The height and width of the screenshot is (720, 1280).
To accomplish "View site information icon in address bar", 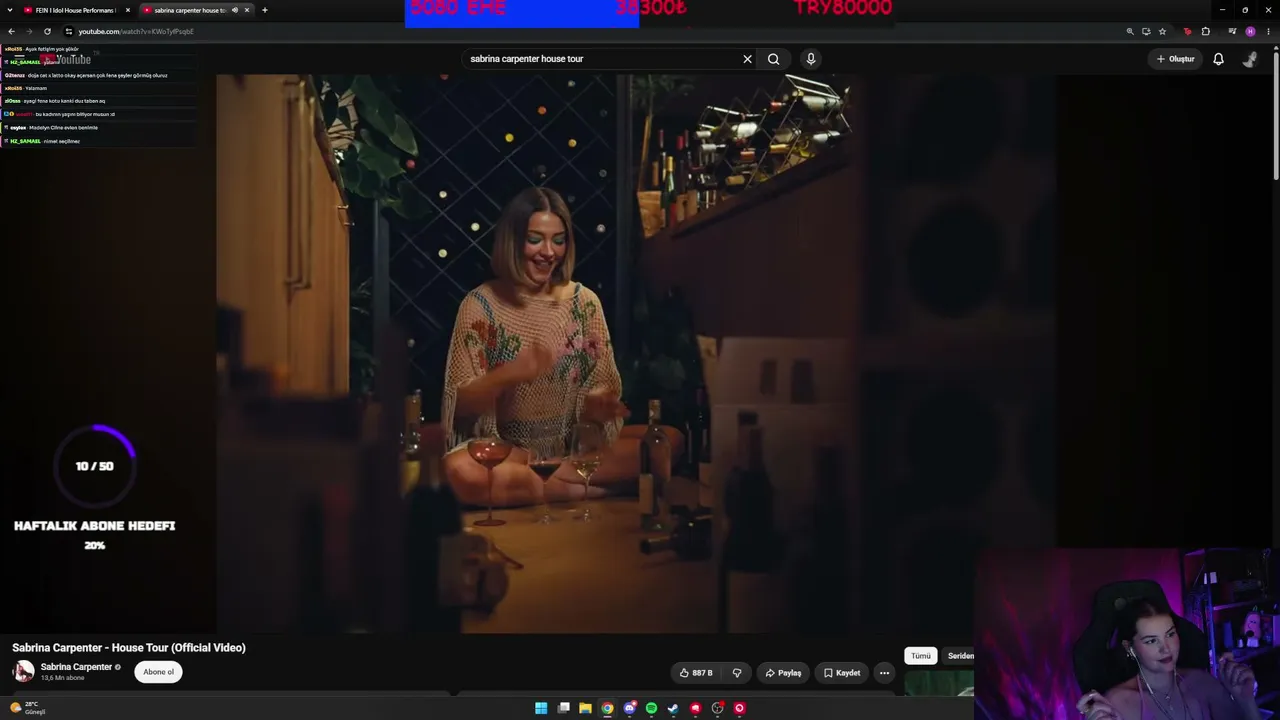I will (68, 31).
